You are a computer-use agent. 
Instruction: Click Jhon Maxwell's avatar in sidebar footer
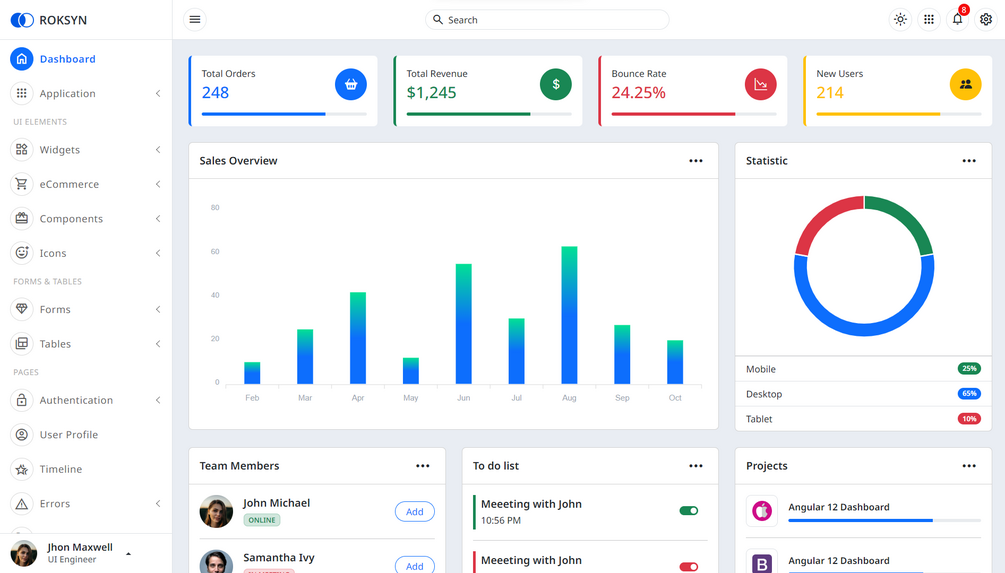click(x=24, y=554)
